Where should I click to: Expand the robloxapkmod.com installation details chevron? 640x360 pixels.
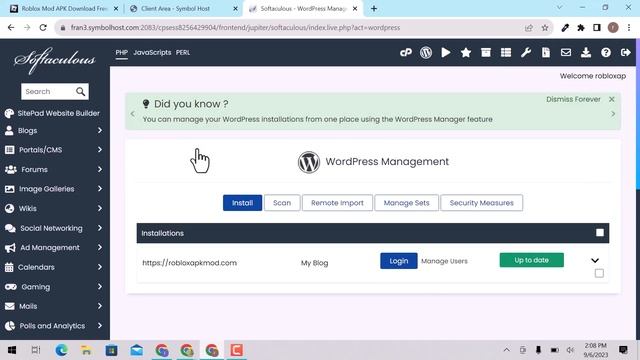tap(595, 260)
